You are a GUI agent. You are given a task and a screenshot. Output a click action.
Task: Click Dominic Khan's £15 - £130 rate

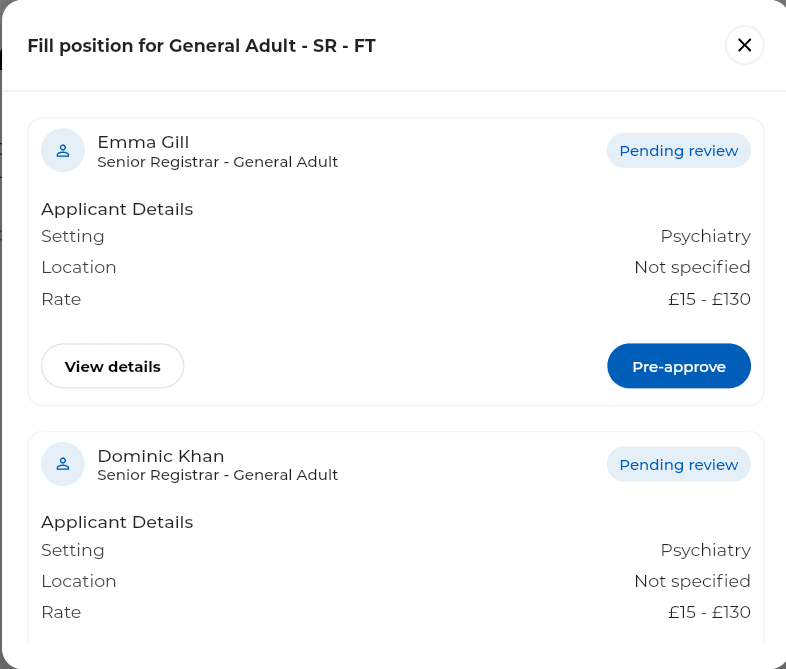click(x=709, y=612)
